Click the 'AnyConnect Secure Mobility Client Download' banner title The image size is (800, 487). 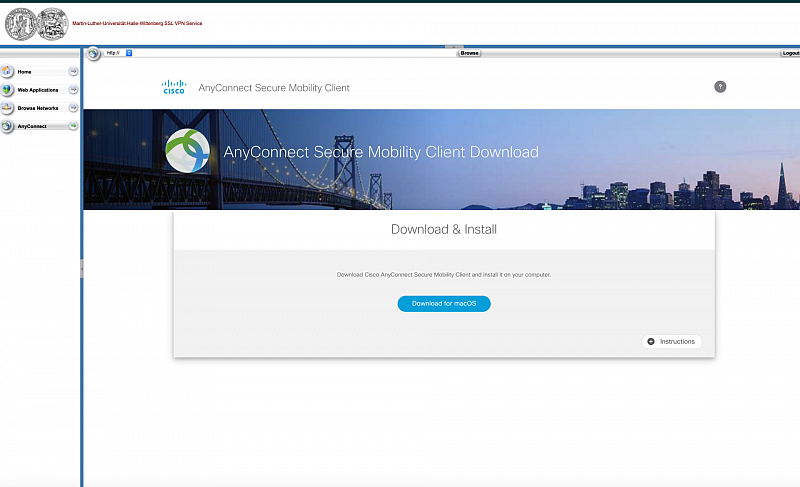(381, 152)
